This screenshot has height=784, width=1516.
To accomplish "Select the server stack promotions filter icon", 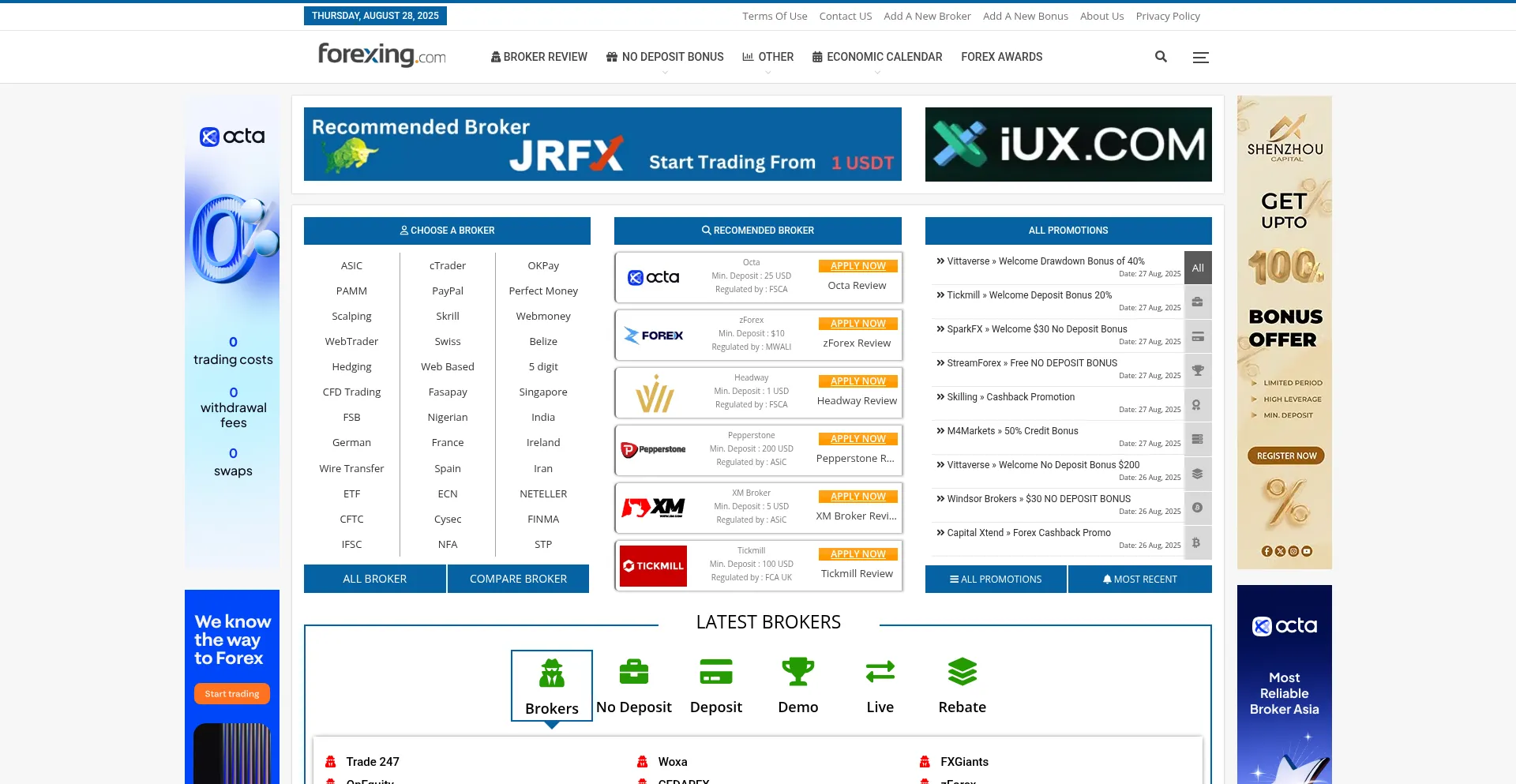I will tap(1198, 438).
